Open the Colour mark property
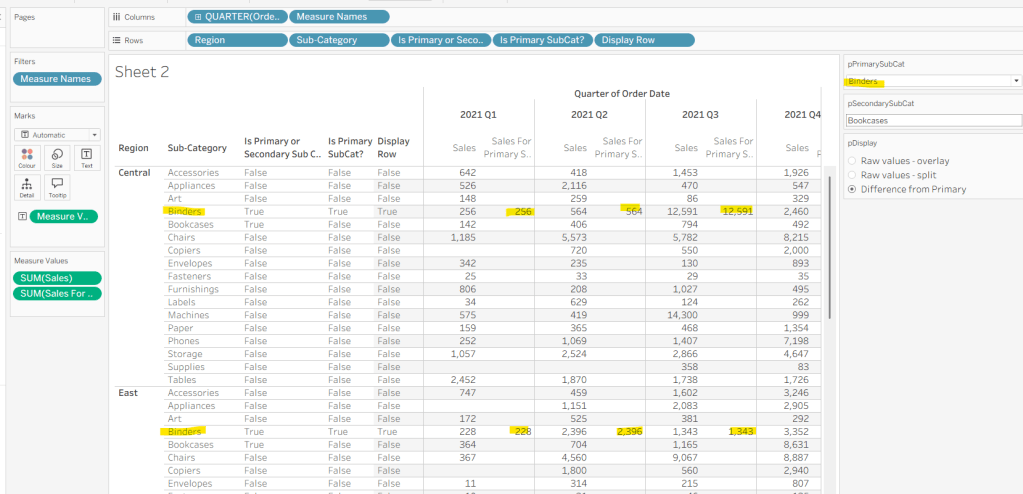The height and width of the screenshot is (494, 1023). (x=27, y=157)
